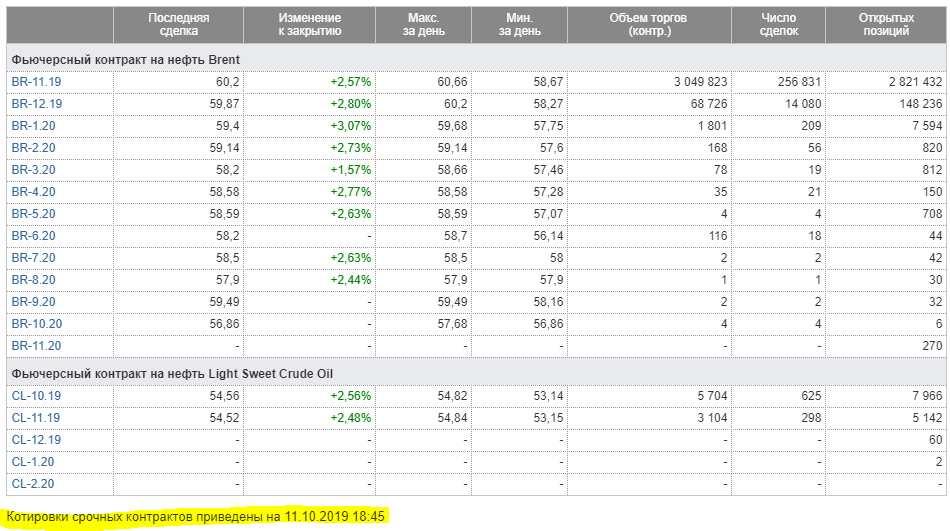Open the BR-7.20 contract link
This screenshot has height=531, width=950.
(34, 258)
